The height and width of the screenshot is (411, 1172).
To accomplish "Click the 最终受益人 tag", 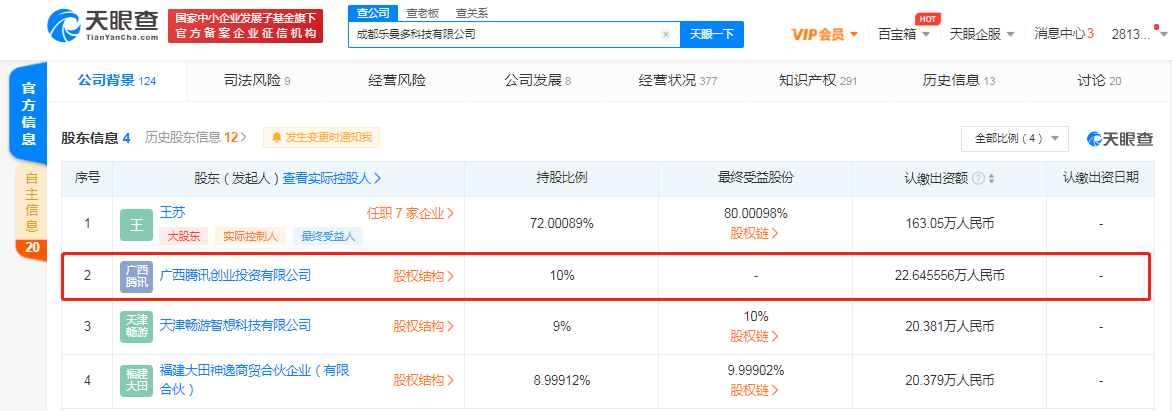I will coord(328,236).
